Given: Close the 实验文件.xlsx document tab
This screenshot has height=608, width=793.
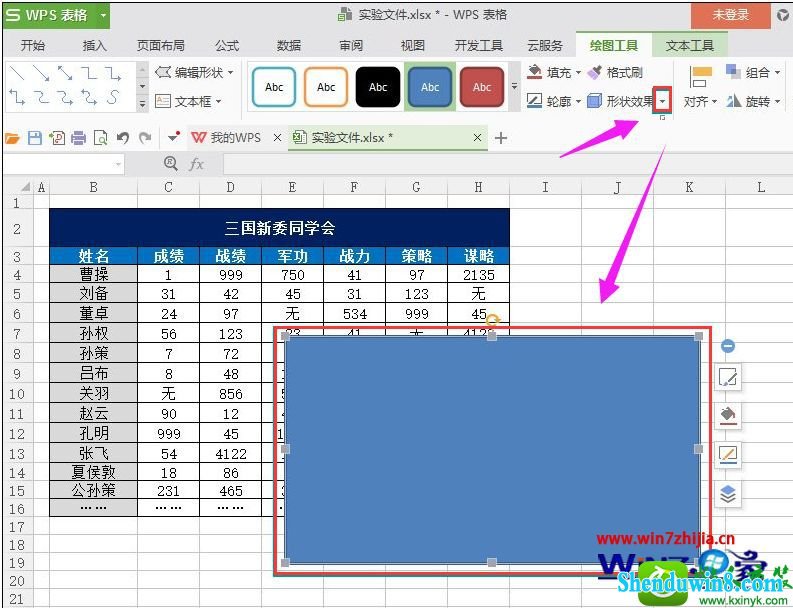Looking at the screenshot, I should [x=477, y=138].
